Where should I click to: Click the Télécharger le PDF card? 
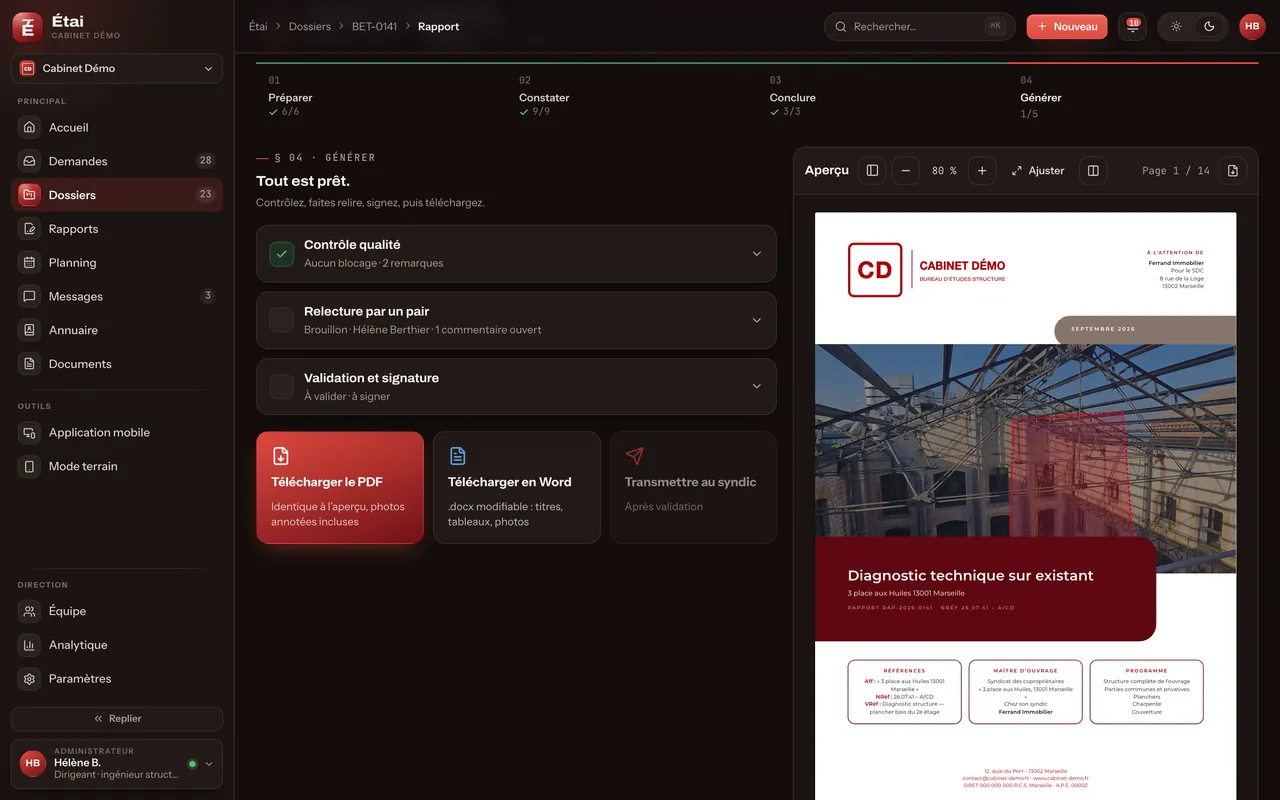340,488
